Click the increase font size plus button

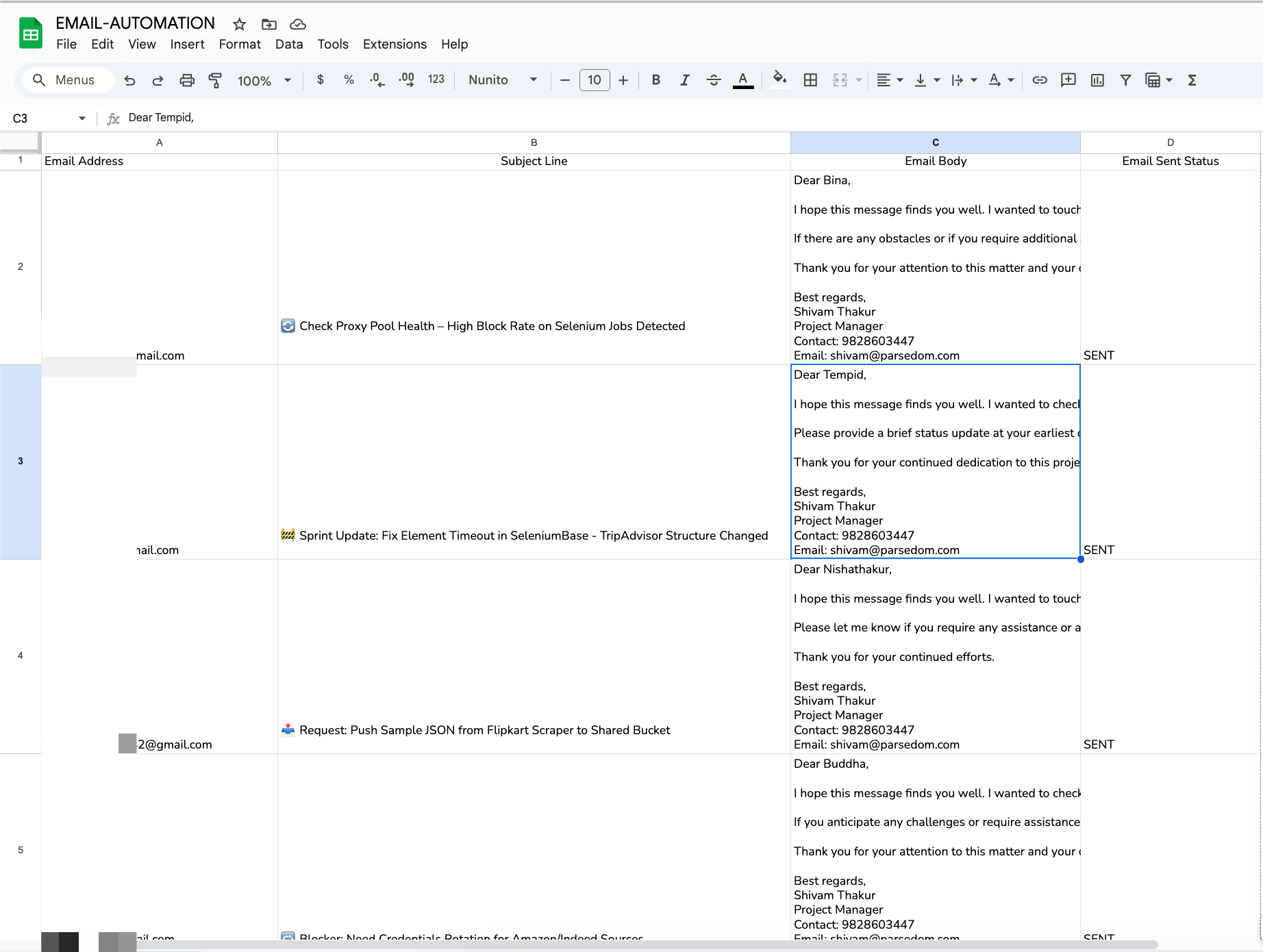[623, 80]
